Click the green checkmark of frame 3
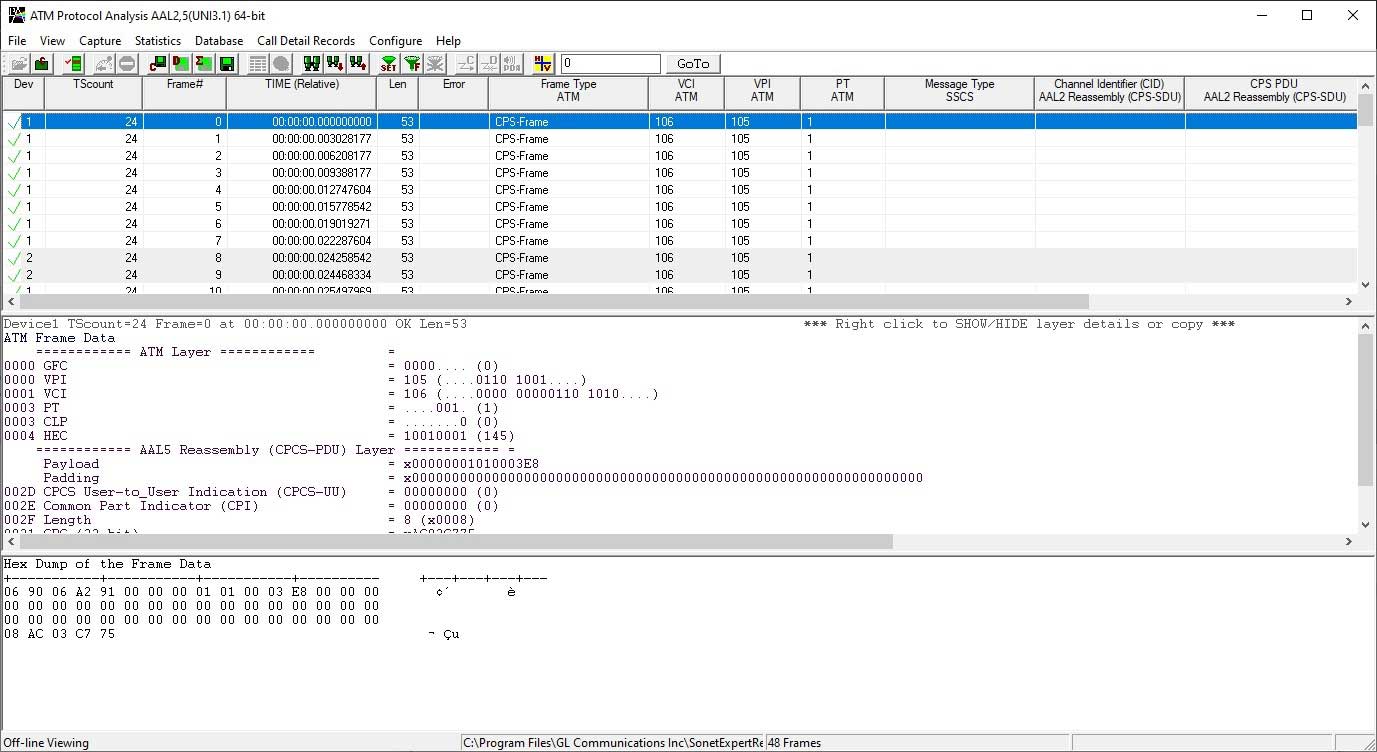 click(x=14, y=173)
